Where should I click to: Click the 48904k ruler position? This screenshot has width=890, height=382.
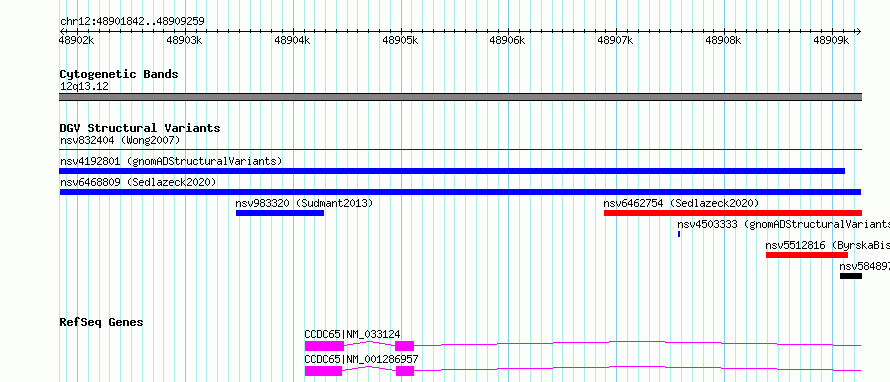coord(292,40)
